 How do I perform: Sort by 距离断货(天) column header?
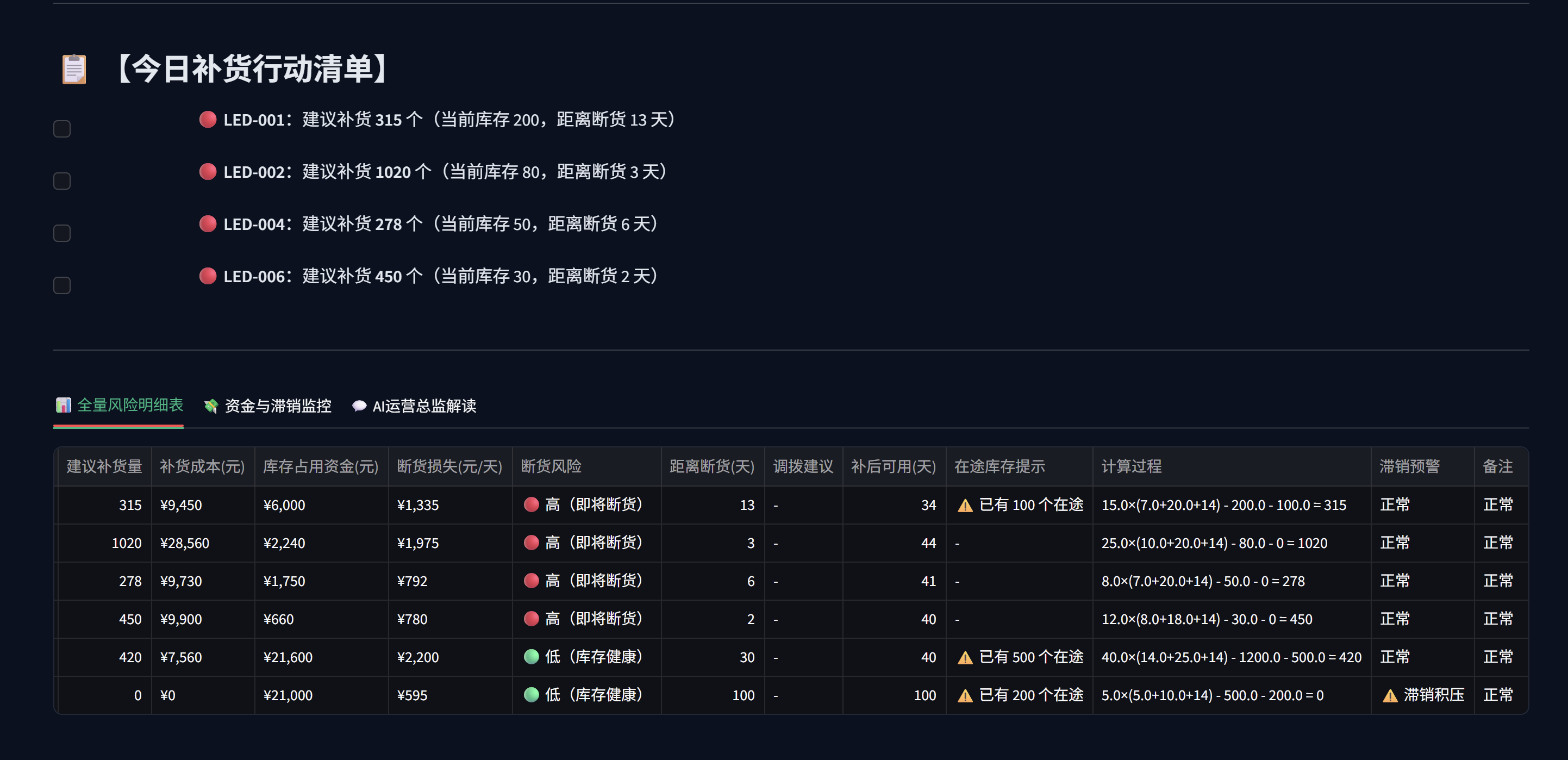point(713,466)
